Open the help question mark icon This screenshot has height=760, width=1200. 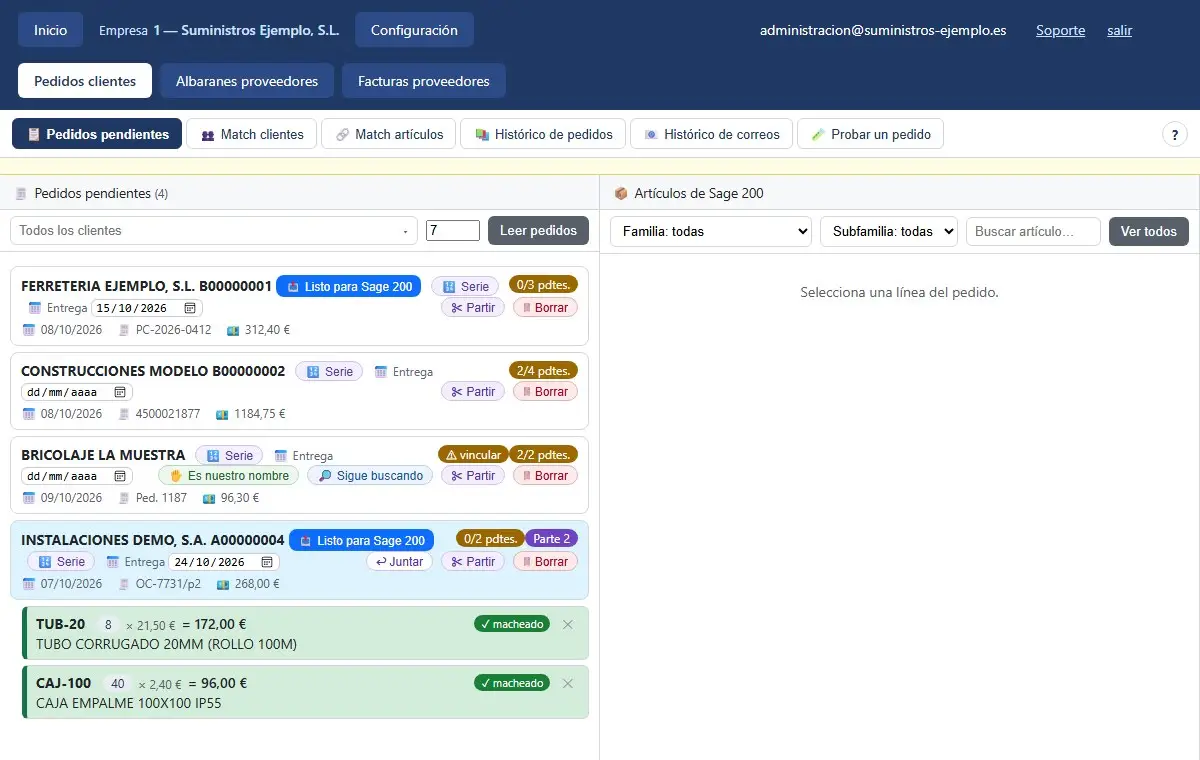pyautogui.click(x=1174, y=134)
